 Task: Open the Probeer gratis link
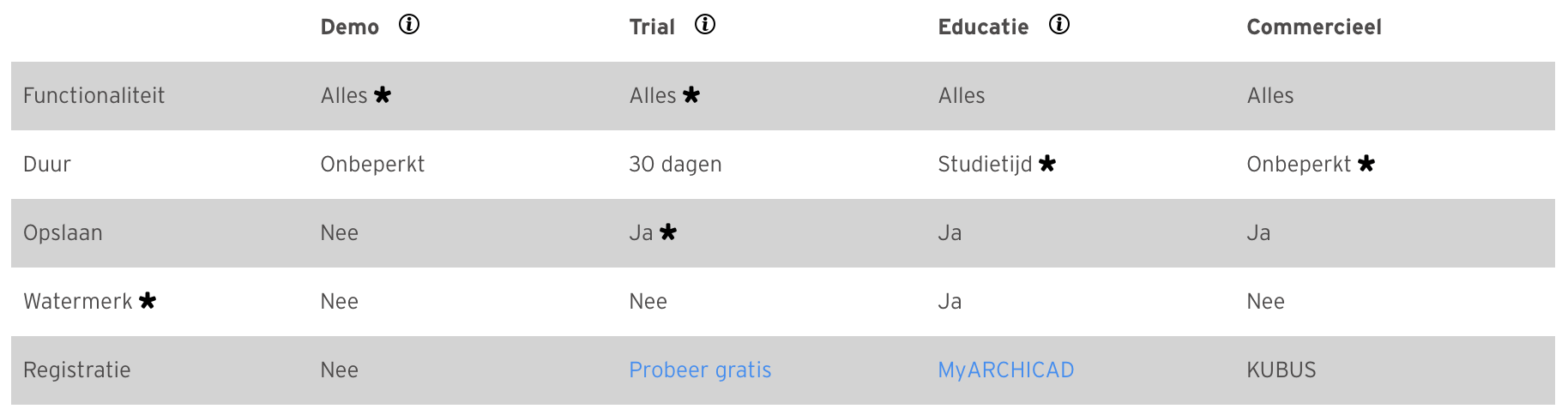click(700, 370)
